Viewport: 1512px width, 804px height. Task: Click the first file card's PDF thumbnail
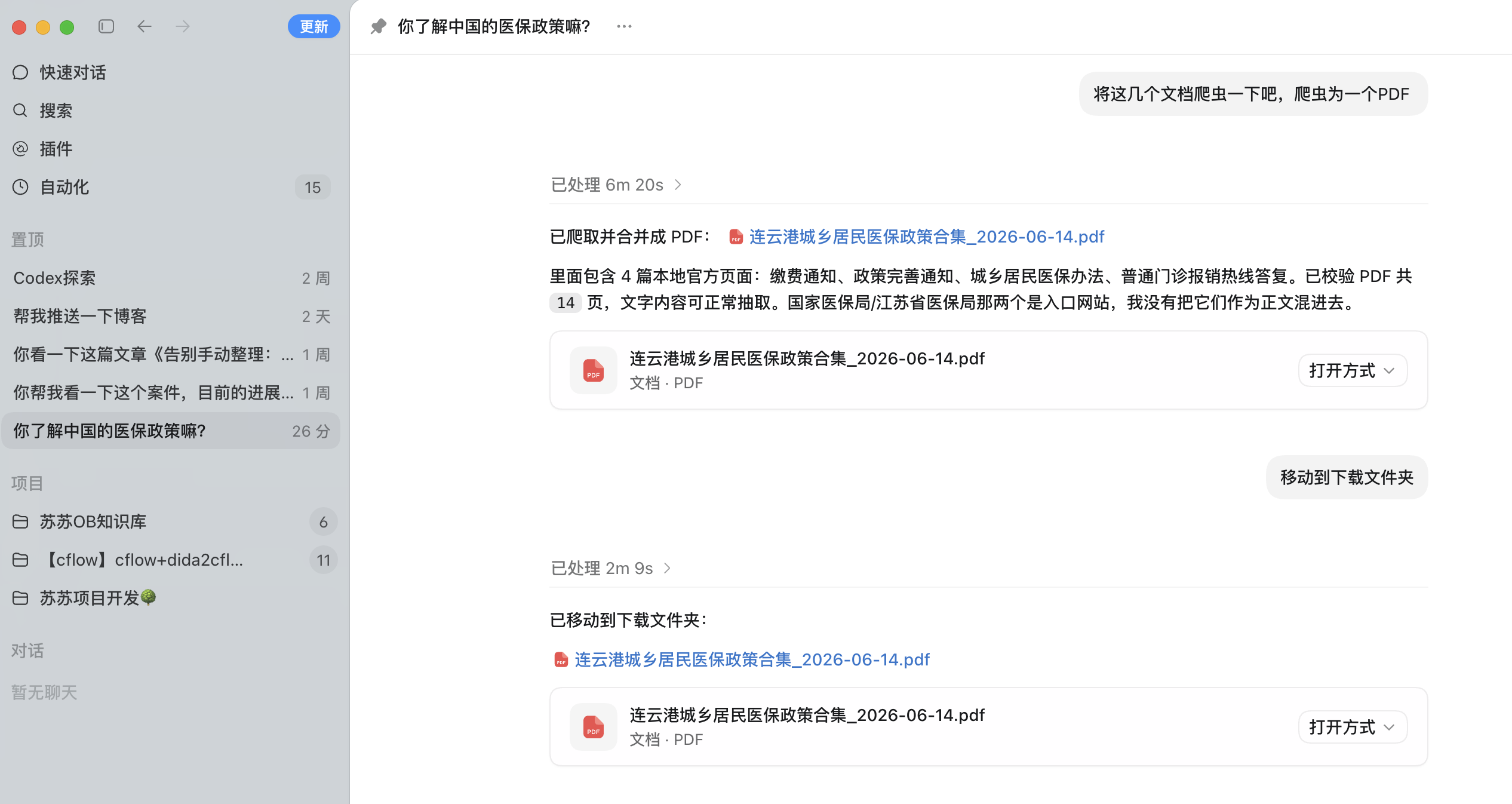[593, 370]
